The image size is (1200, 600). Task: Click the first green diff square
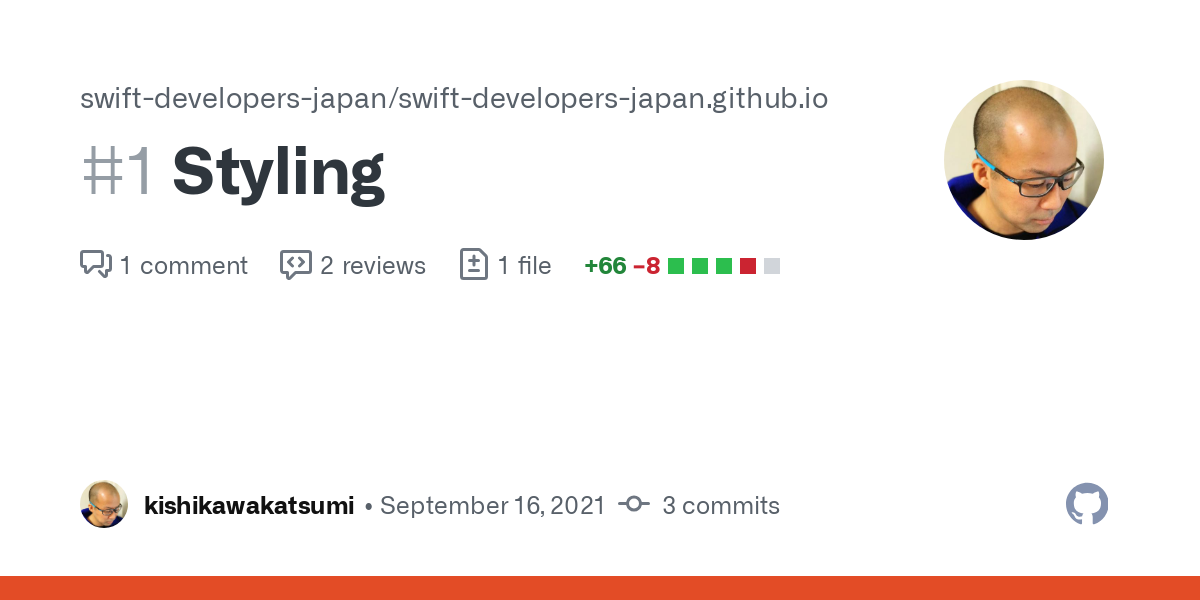pos(676,266)
